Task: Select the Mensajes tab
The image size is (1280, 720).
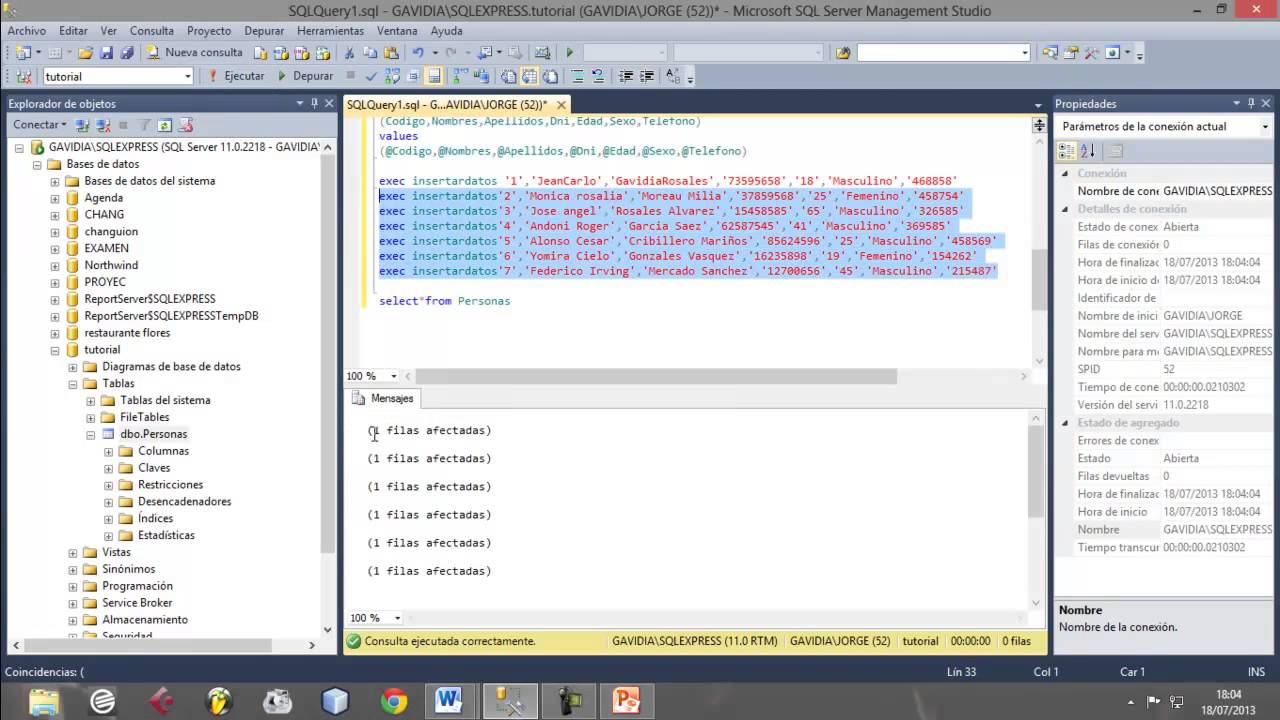Action: [x=383, y=398]
